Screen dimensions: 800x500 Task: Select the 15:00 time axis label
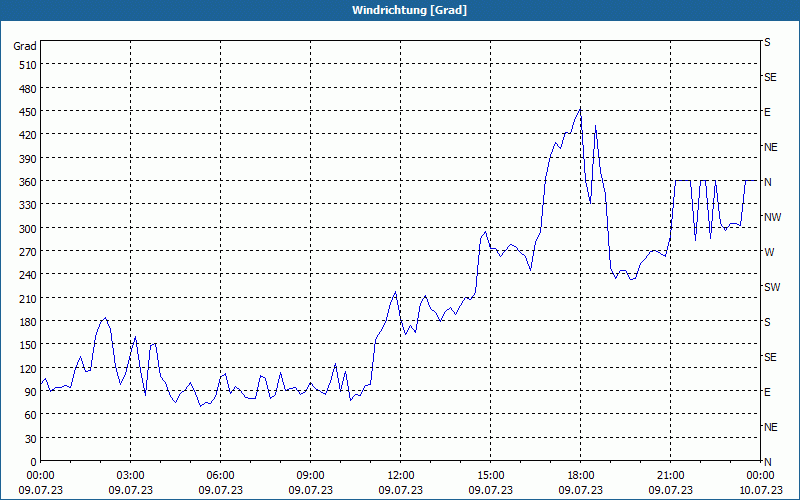pos(490,475)
